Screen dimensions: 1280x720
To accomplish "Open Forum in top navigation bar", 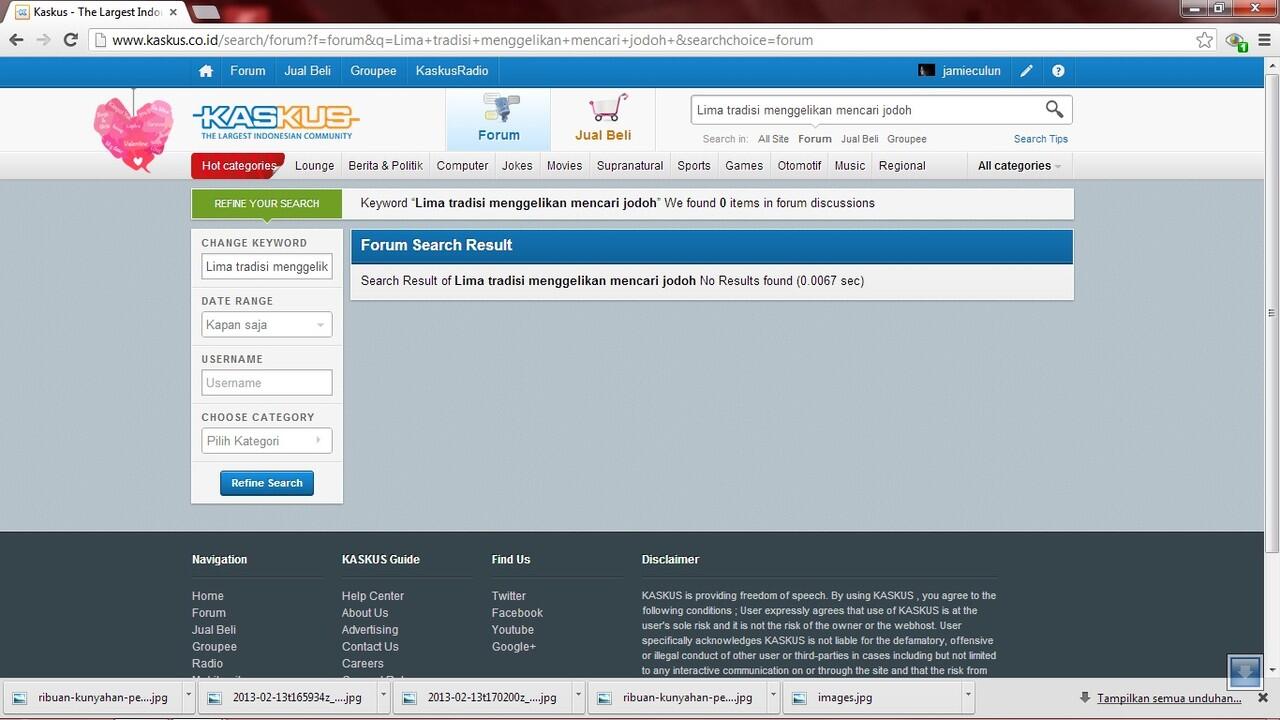I will tap(248, 71).
